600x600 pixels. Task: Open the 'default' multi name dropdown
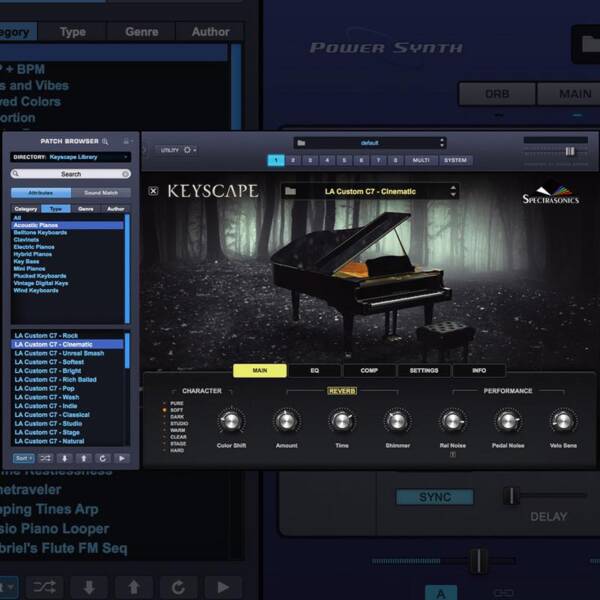point(370,143)
